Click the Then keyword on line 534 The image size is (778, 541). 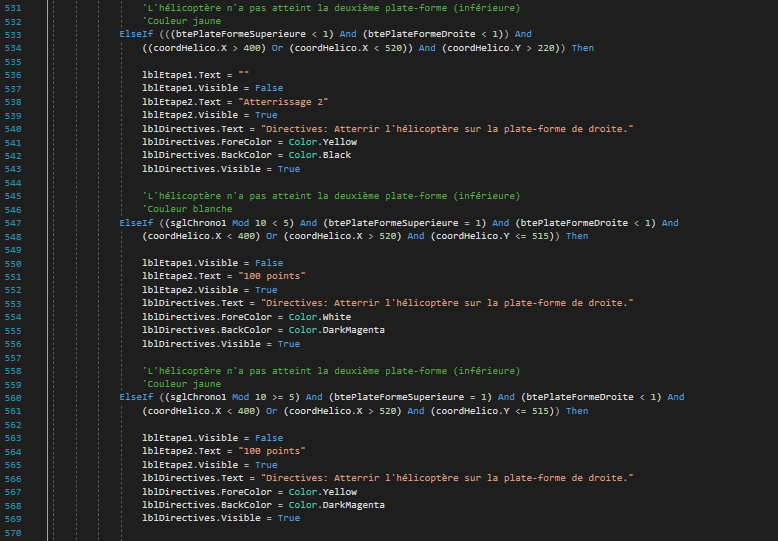[x=583, y=48]
